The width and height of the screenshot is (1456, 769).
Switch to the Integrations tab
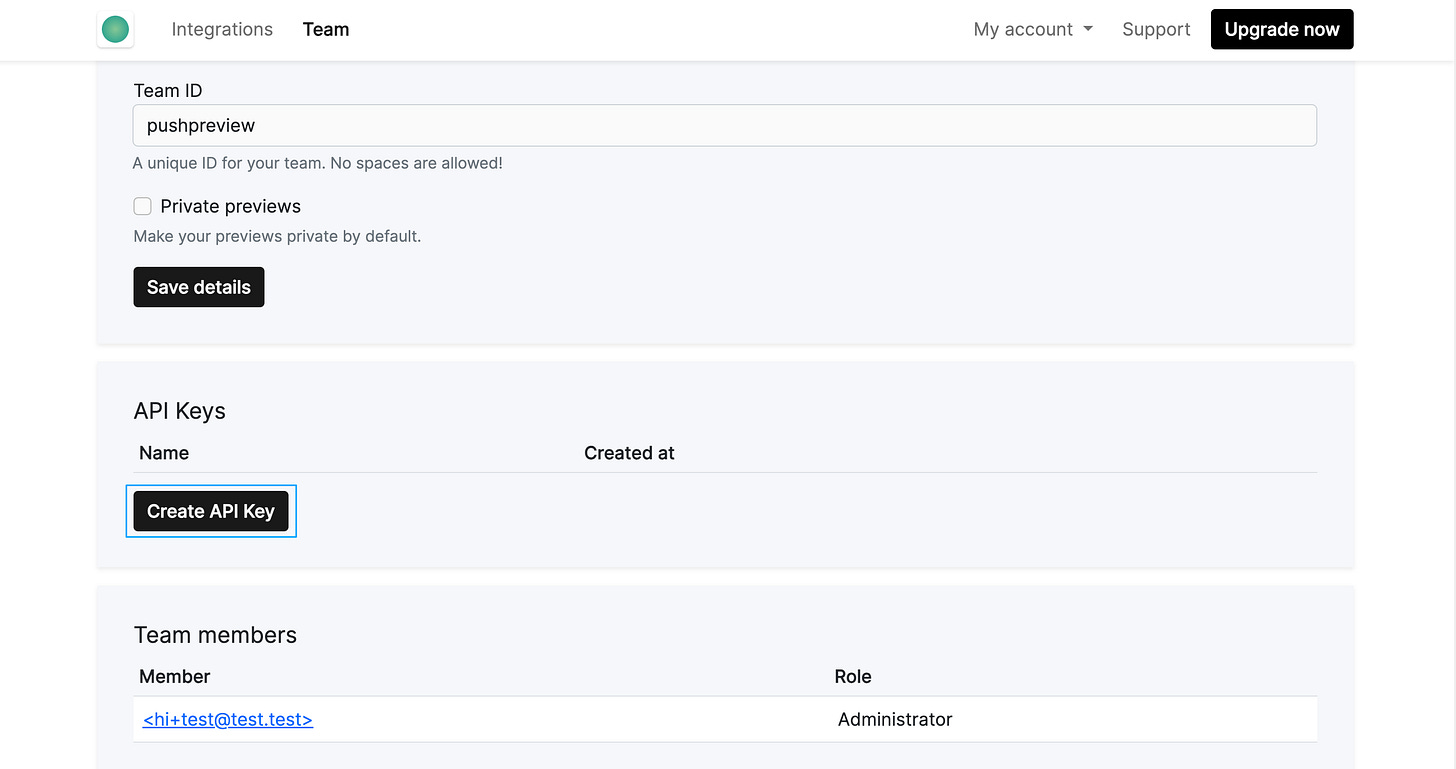tap(222, 29)
